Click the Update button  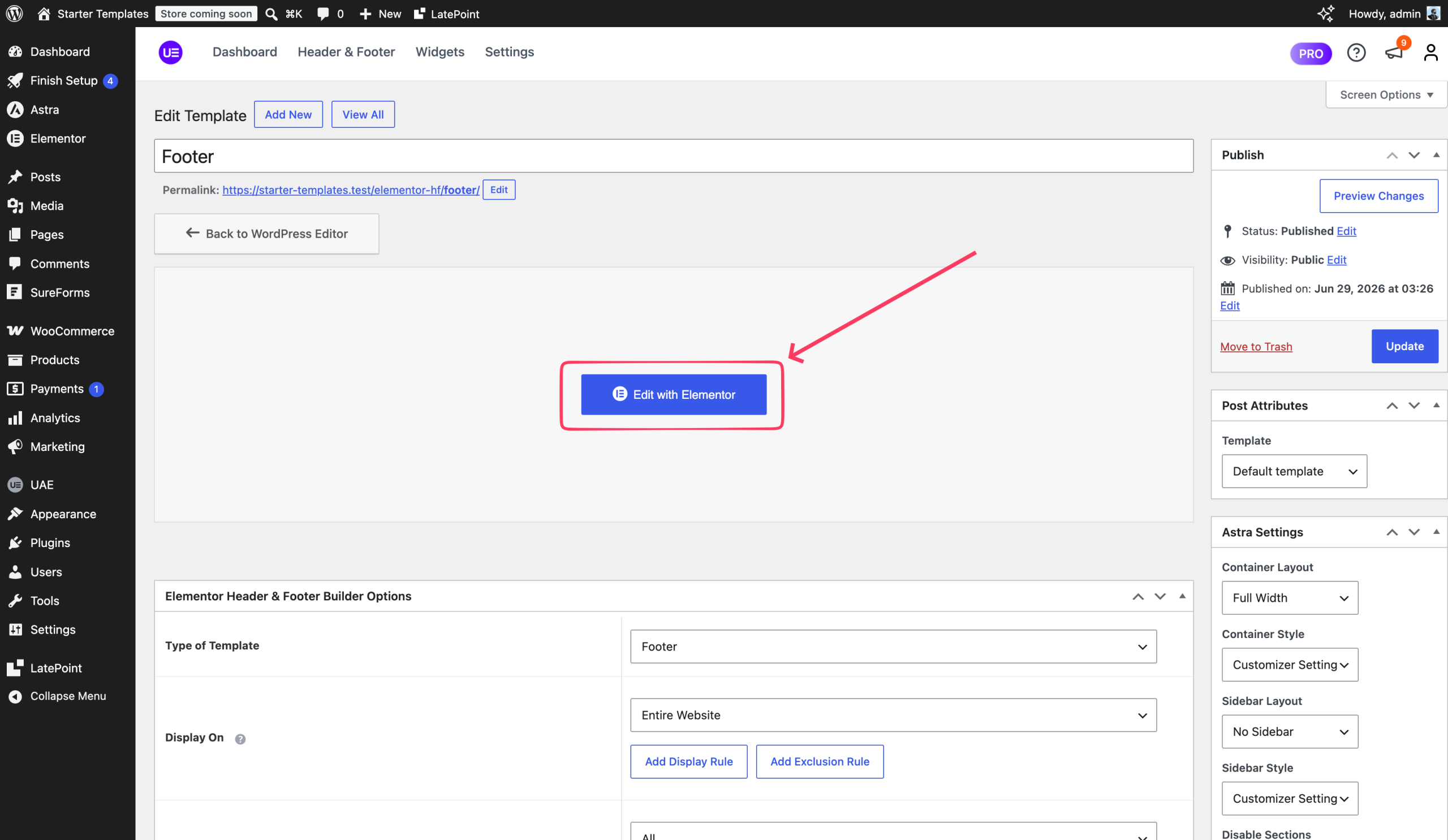[1404, 346]
